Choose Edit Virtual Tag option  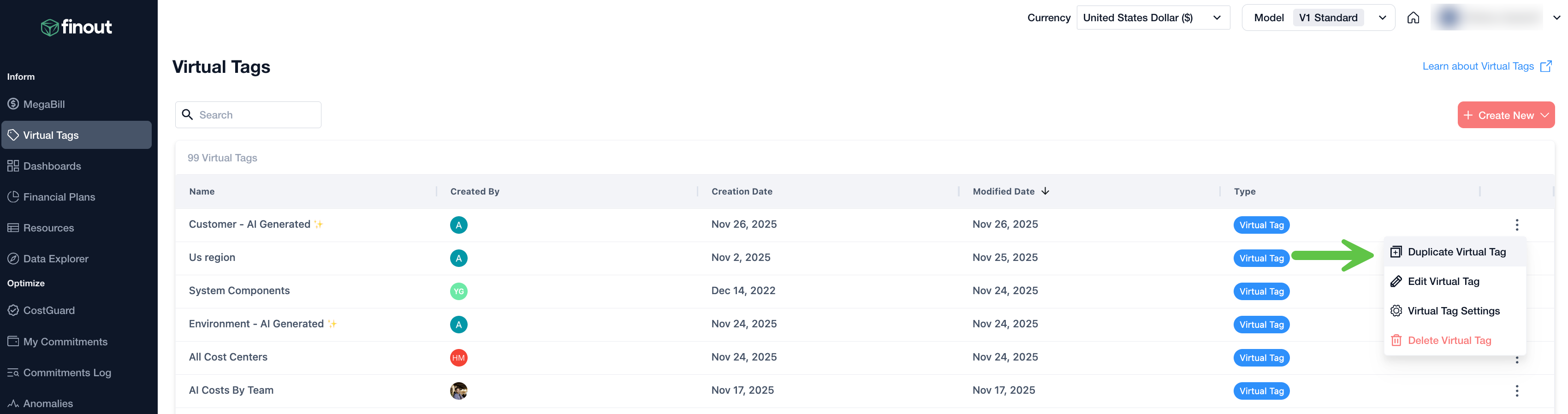[x=1443, y=281]
